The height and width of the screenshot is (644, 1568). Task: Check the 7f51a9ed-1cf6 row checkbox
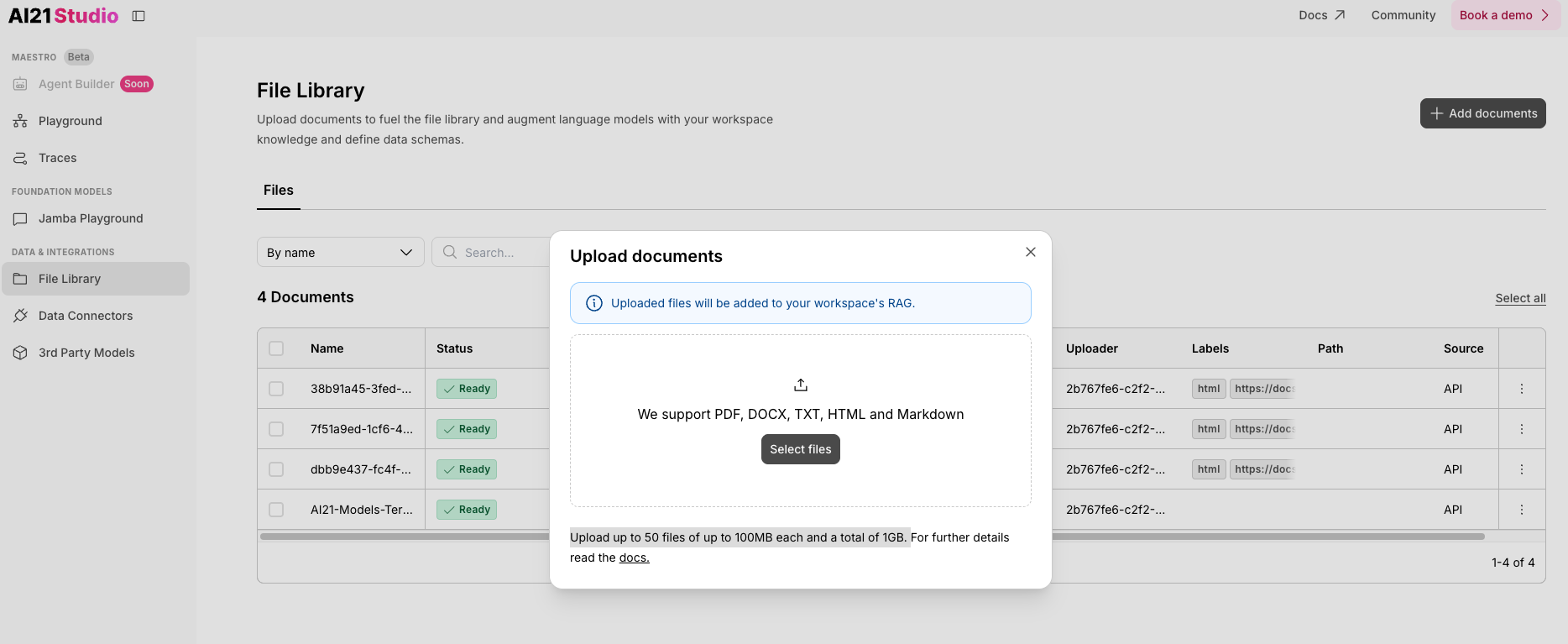[276, 429]
